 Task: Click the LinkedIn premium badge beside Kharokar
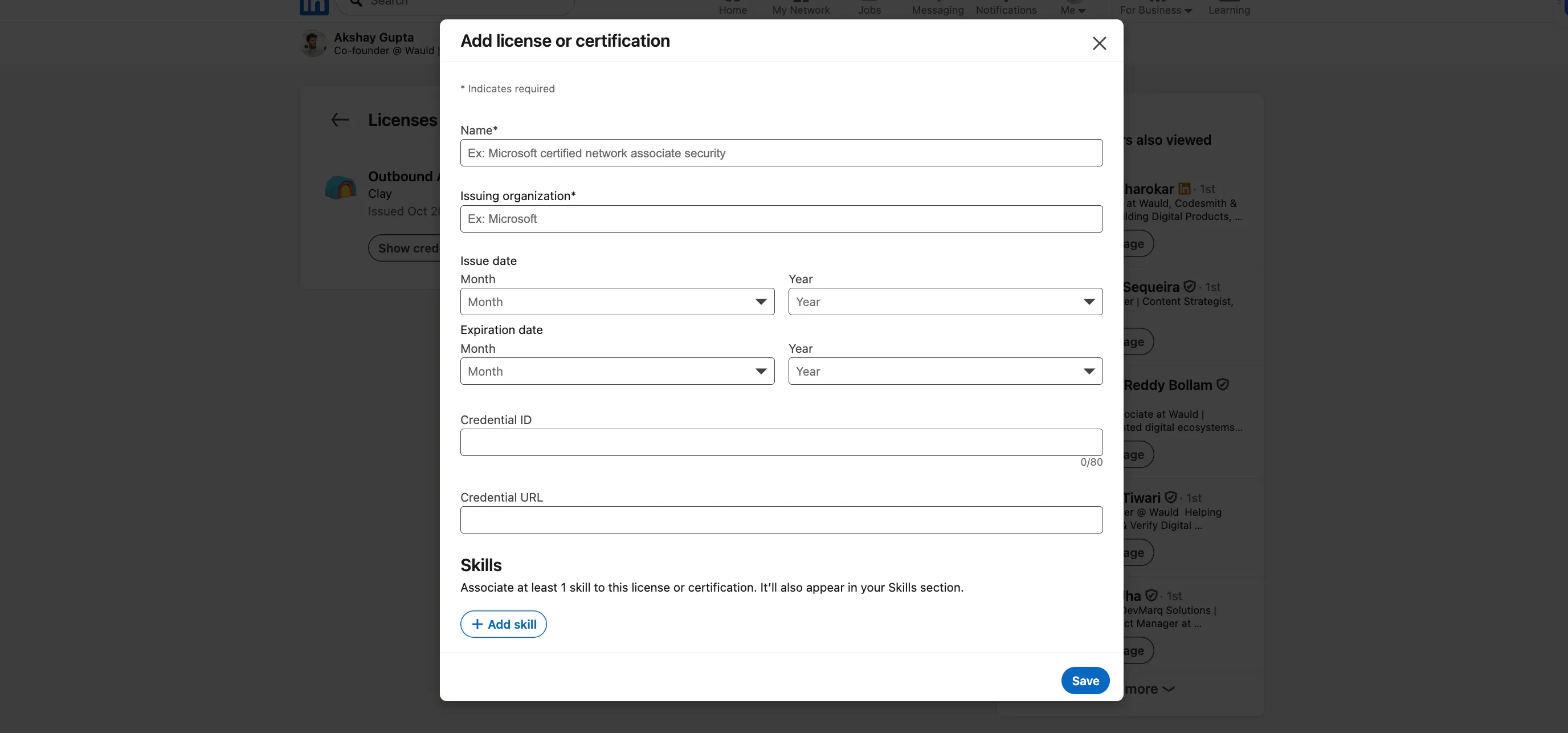(x=1184, y=189)
